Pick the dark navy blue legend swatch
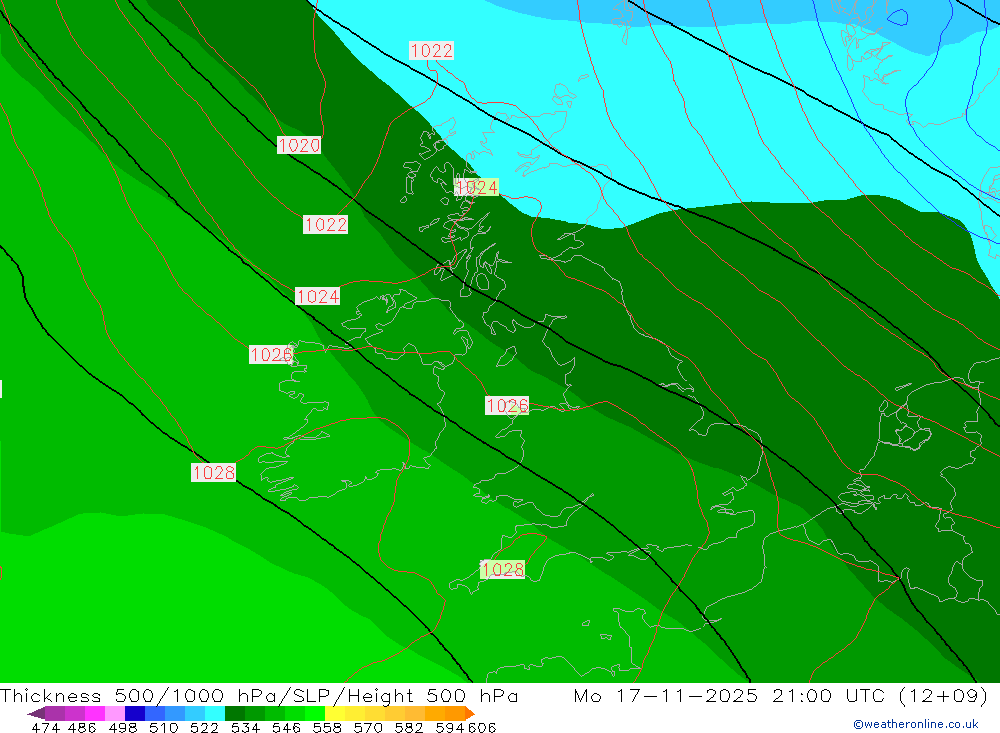This screenshot has height=733, width=1000. [135, 713]
